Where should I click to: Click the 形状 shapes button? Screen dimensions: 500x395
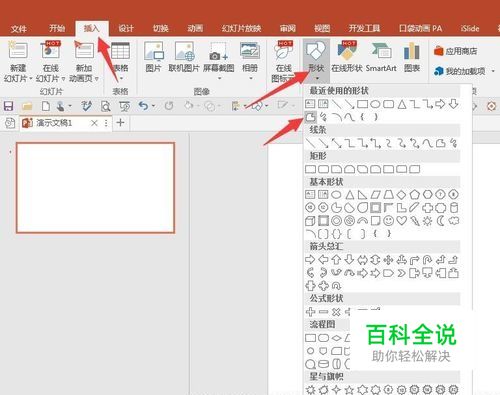tap(316, 60)
